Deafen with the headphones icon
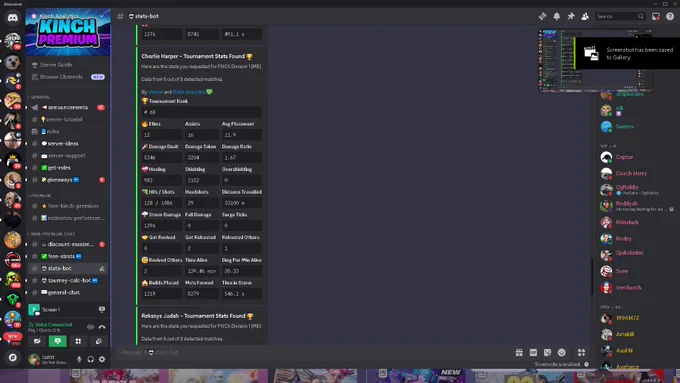The width and height of the screenshot is (680, 383). (x=91, y=359)
